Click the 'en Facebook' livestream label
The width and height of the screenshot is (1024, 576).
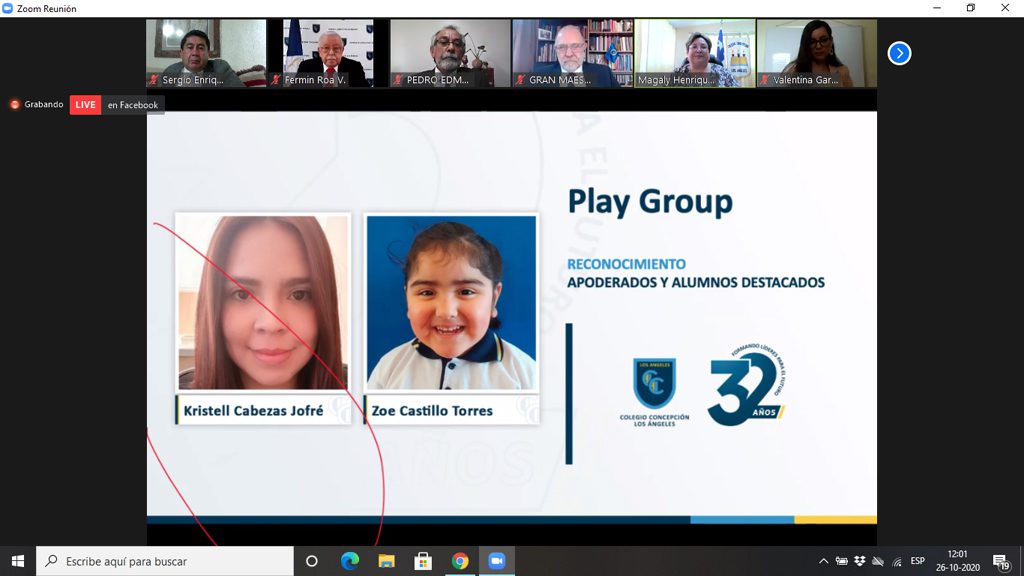pyautogui.click(x=133, y=105)
